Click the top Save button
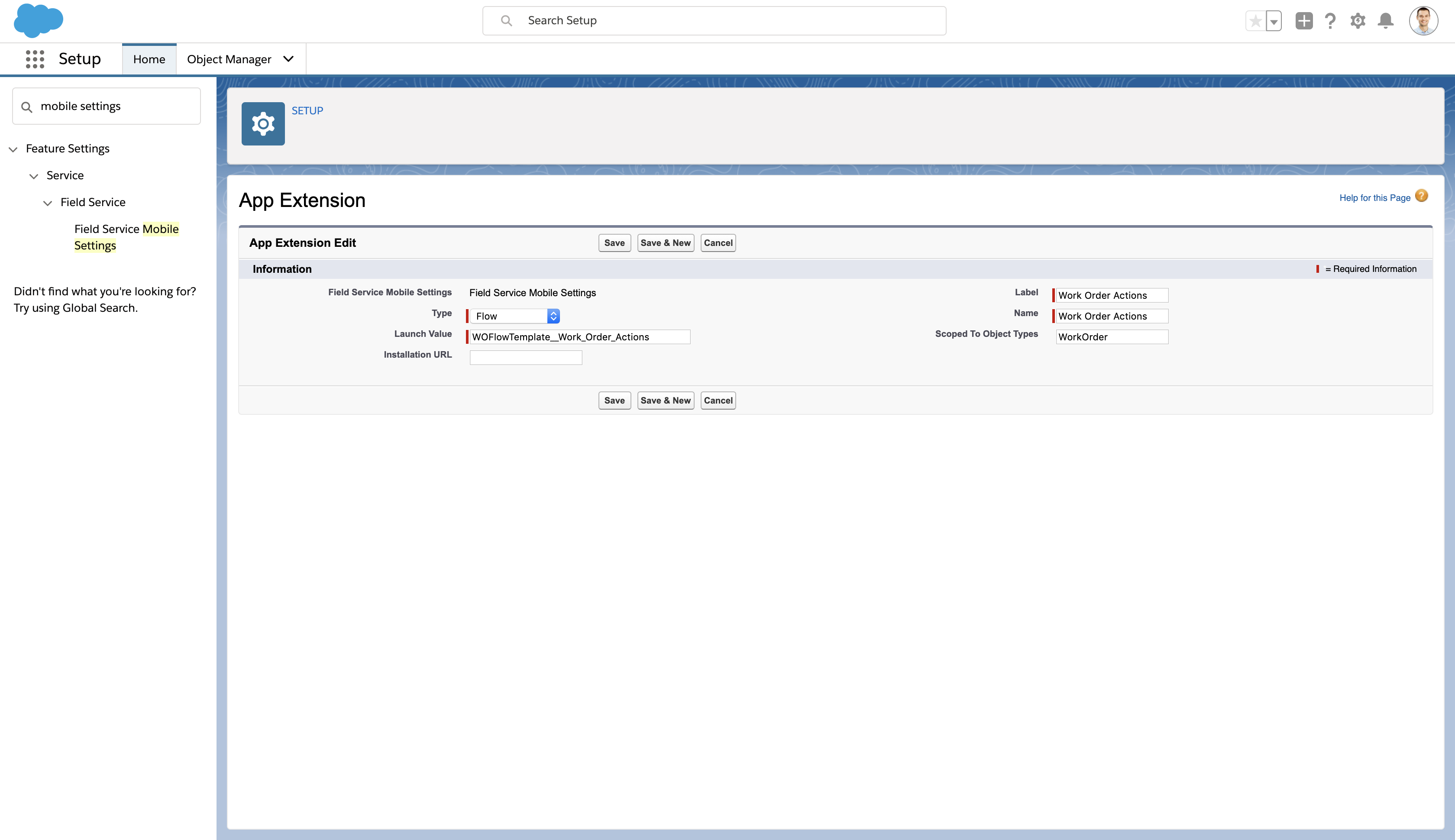 coord(614,243)
